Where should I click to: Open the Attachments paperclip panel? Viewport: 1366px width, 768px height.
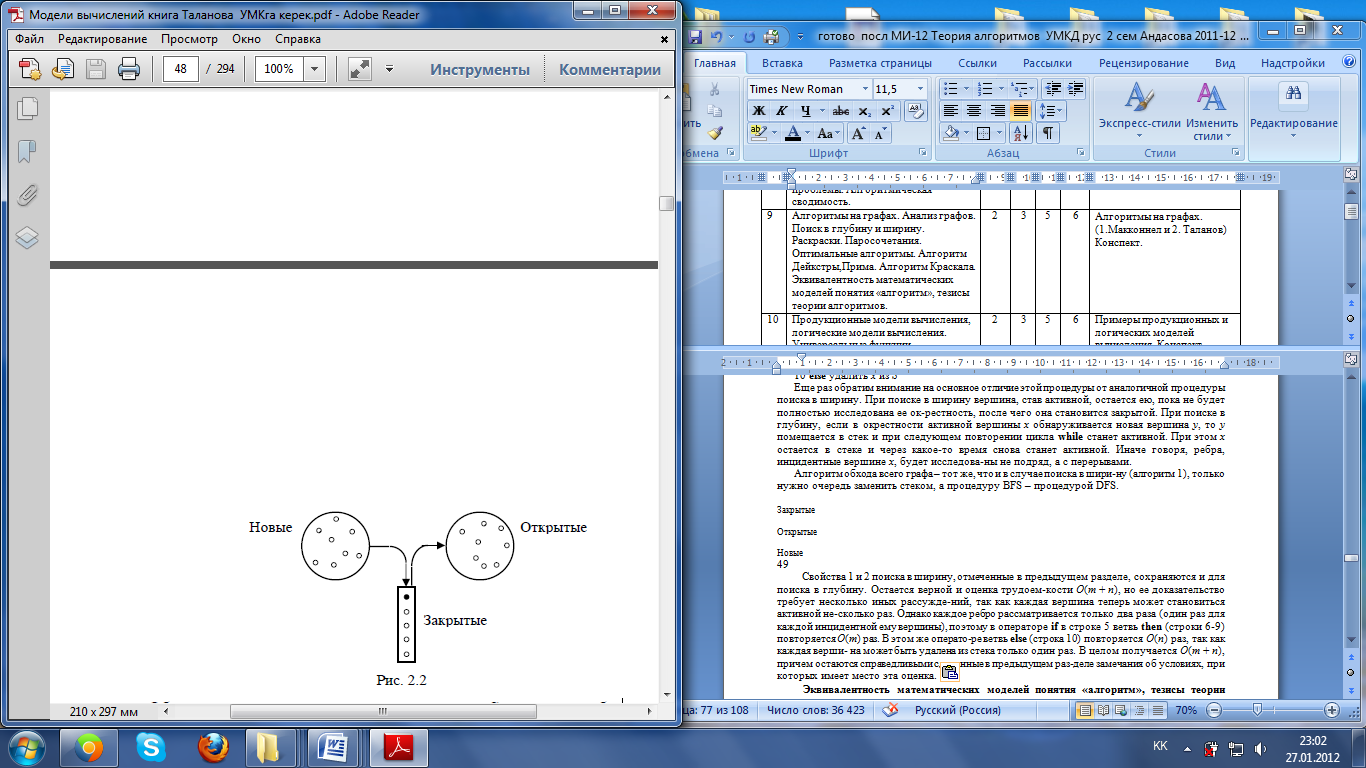[27, 194]
